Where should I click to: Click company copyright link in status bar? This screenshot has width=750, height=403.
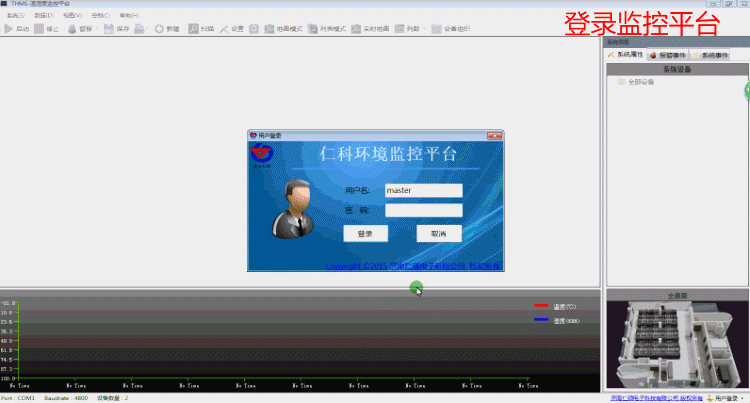point(656,398)
